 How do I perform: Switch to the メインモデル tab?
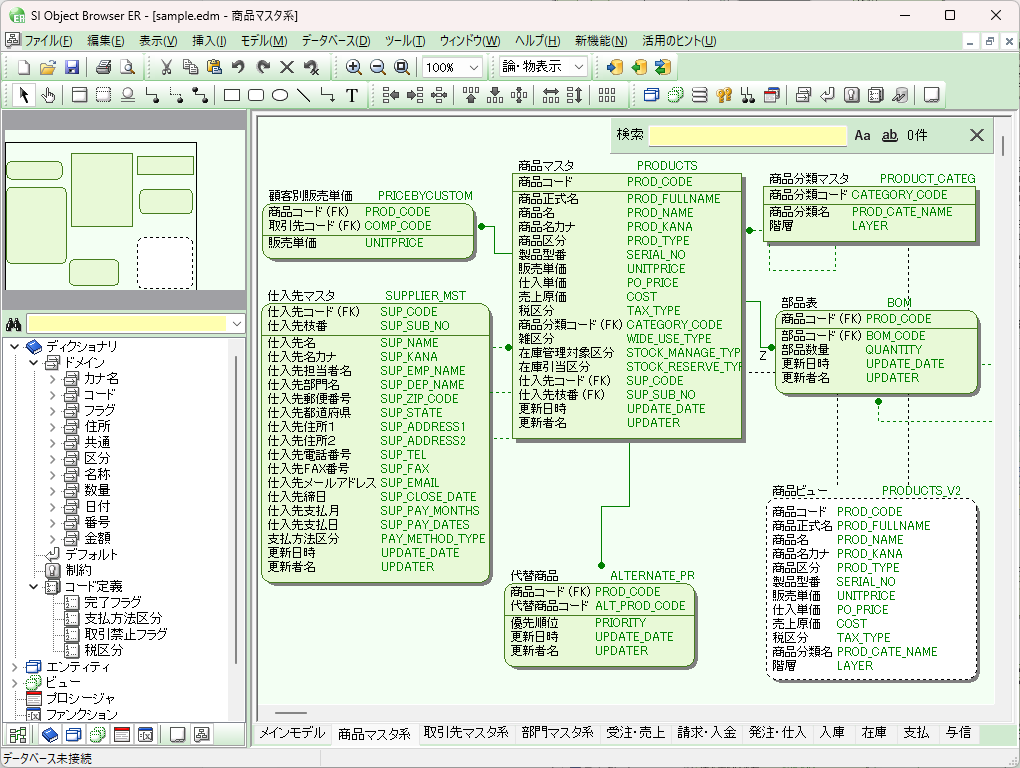tap(292, 733)
